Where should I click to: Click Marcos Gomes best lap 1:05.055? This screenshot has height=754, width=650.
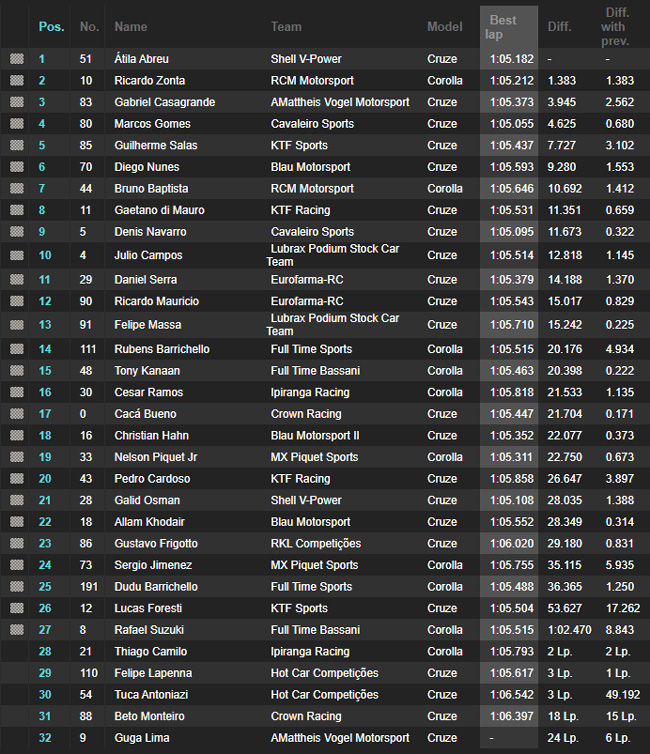tap(512, 124)
